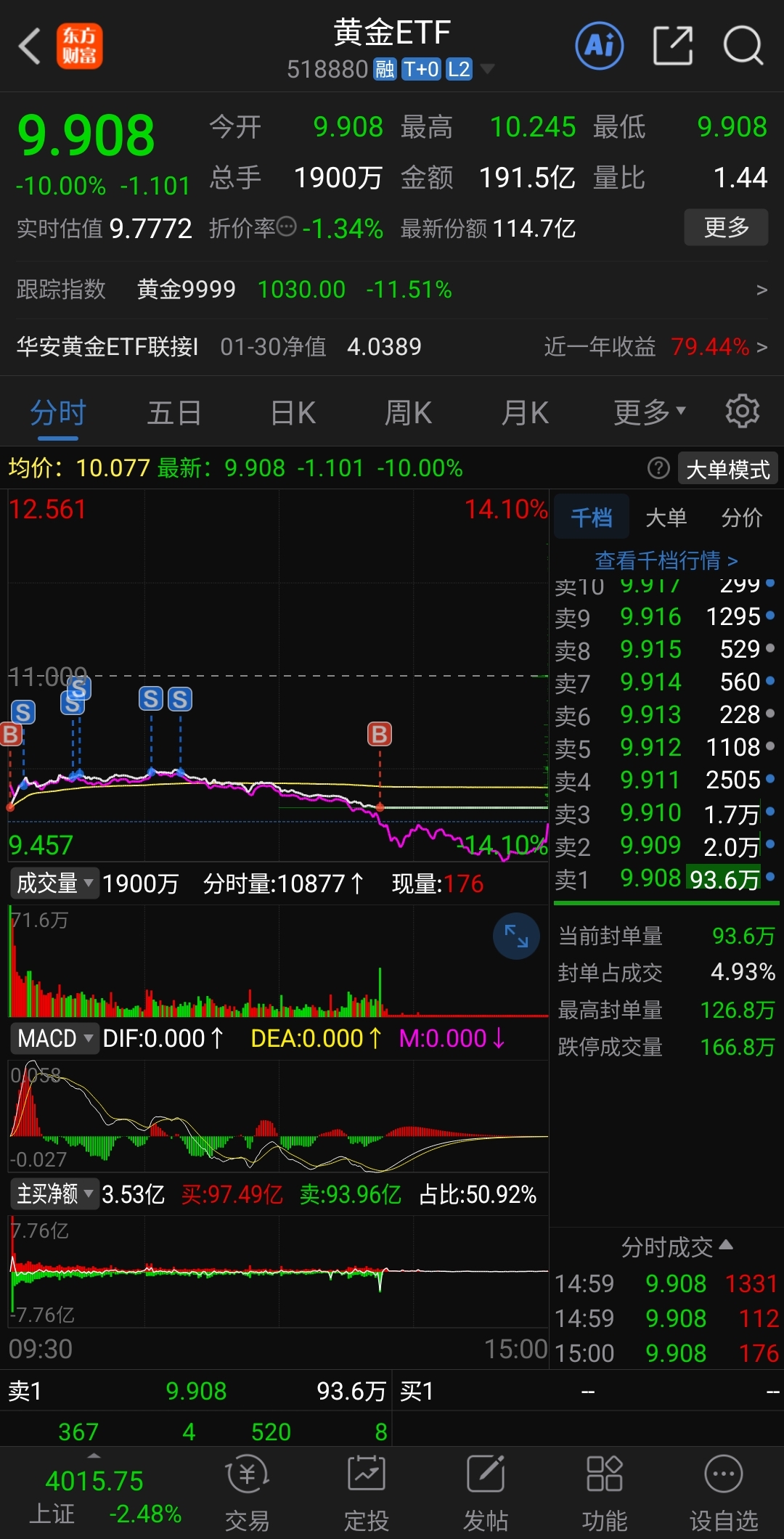Open 定投 scheduled investment icon

[367, 1495]
